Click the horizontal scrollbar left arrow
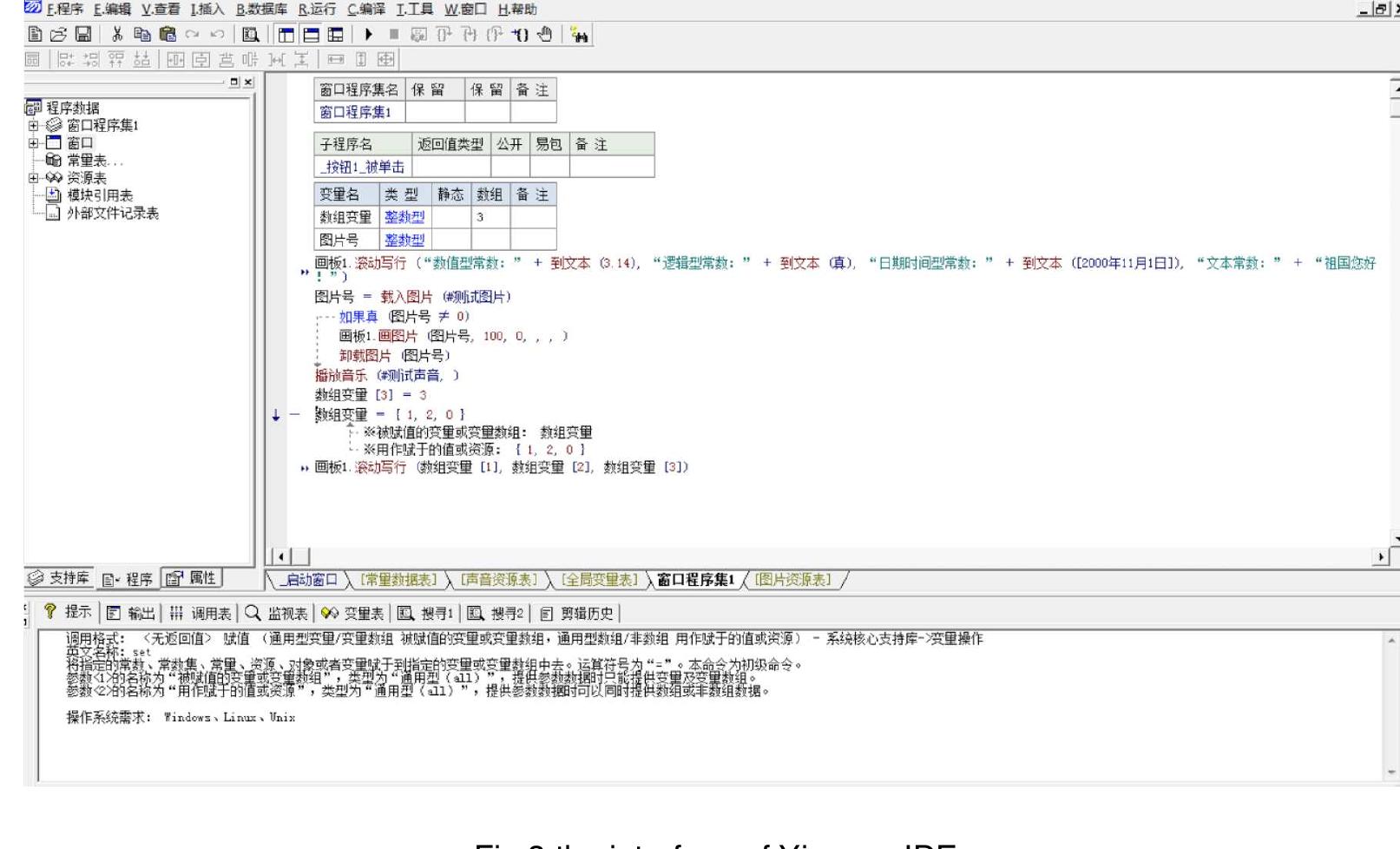This screenshot has height=849, width=1400. pos(280,556)
